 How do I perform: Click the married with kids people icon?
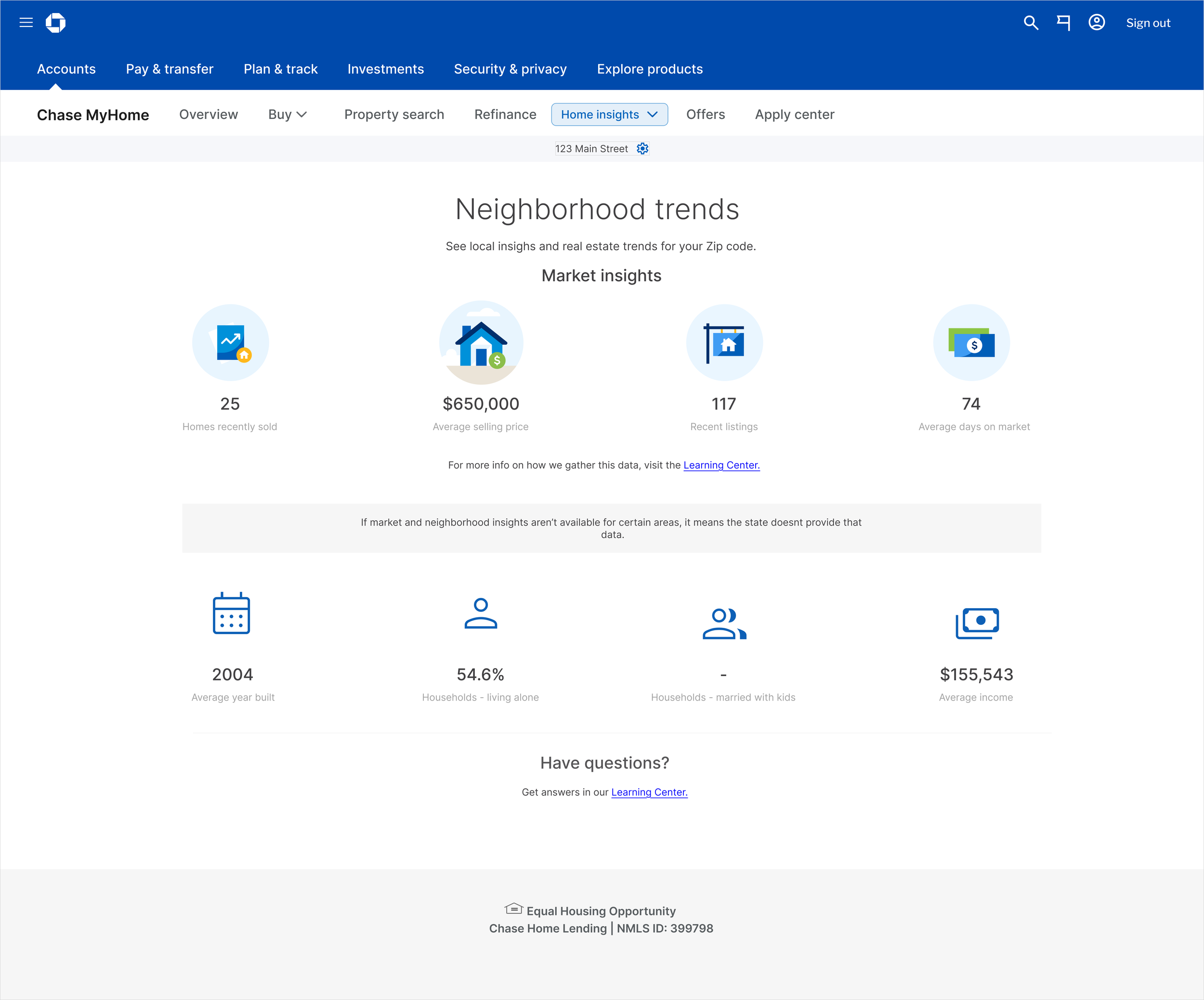pos(725,623)
